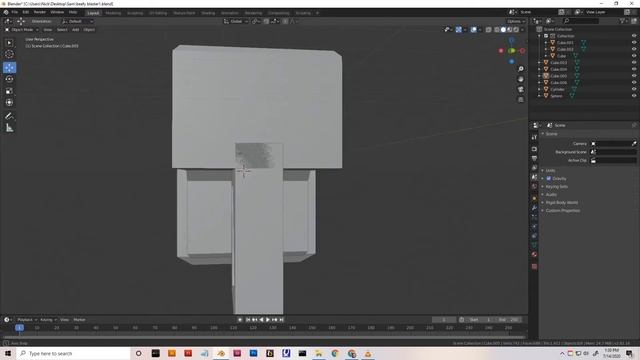Hide Cube.001 with its eye icon
The height and width of the screenshot is (360, 640).
[634, 42]
